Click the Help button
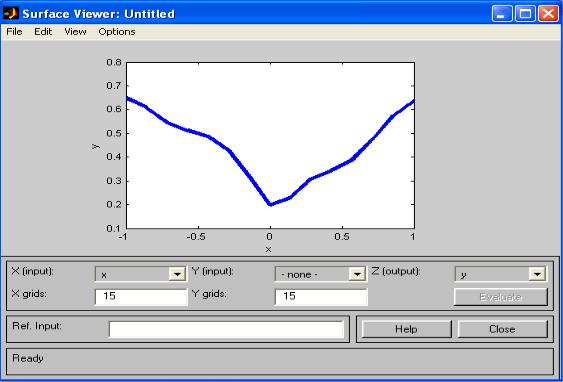 pyautogui.click(x=406, y=329)
